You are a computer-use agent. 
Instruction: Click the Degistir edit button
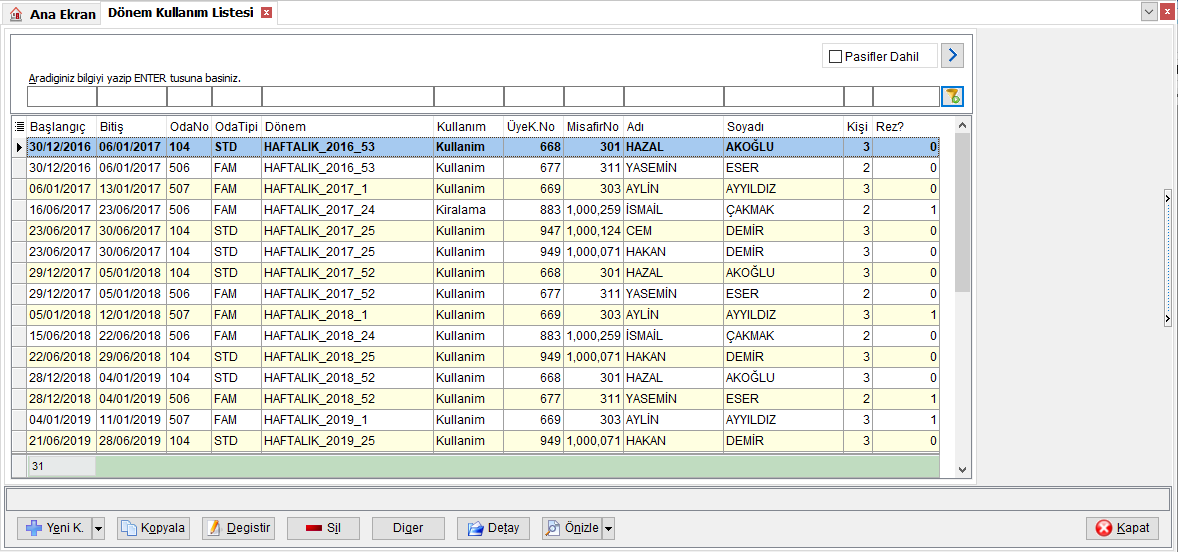(238, 528)
